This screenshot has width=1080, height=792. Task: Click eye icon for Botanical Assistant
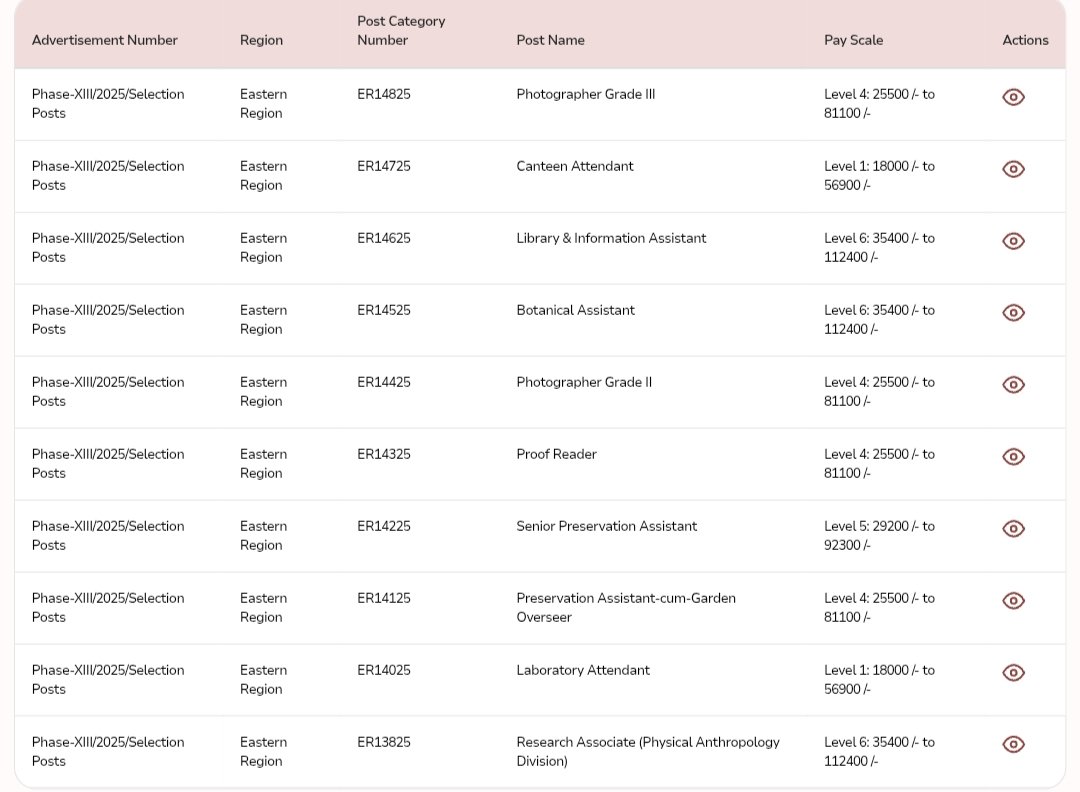(1013, 313)
